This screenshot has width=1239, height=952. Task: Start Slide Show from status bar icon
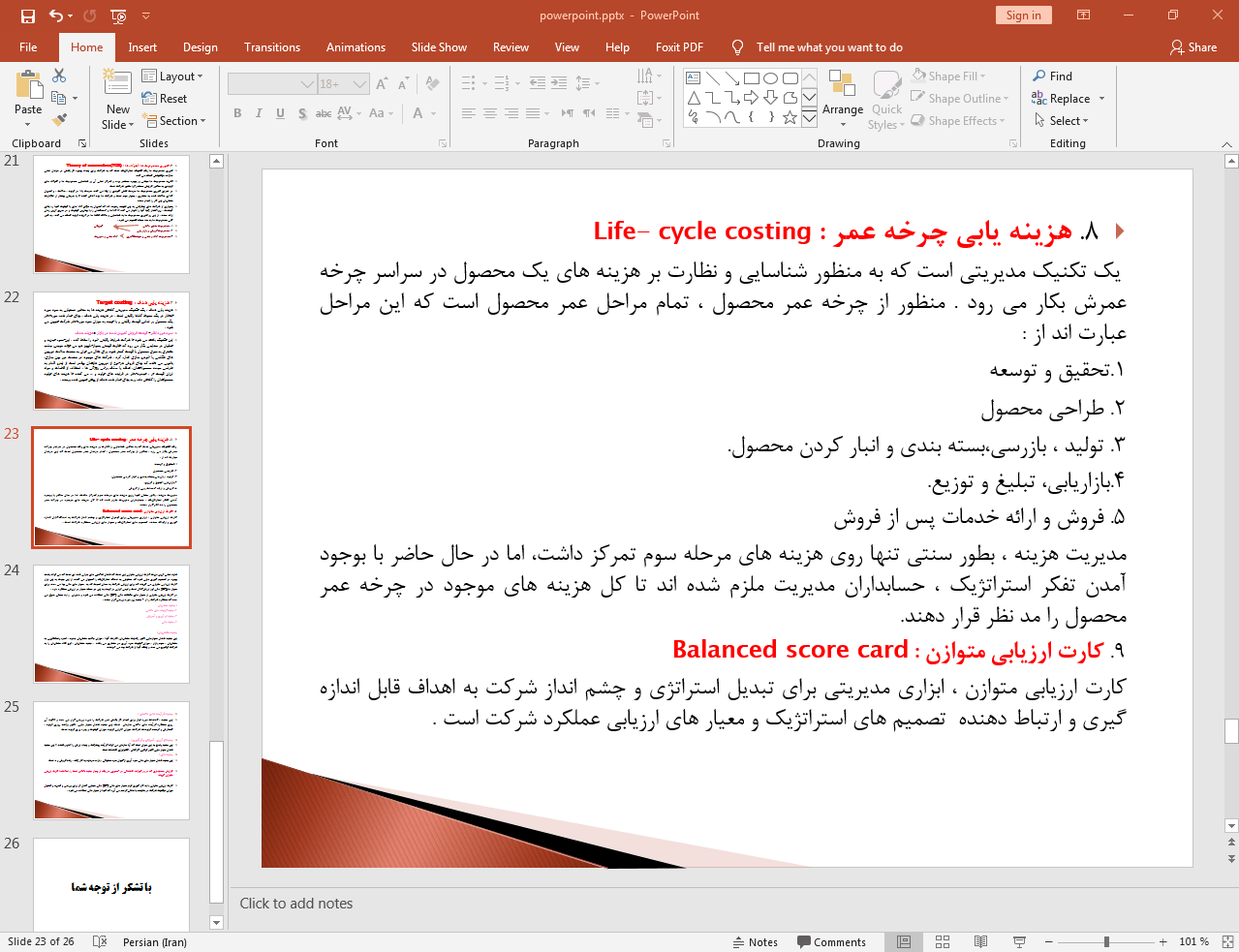[x=1019, y=942]
